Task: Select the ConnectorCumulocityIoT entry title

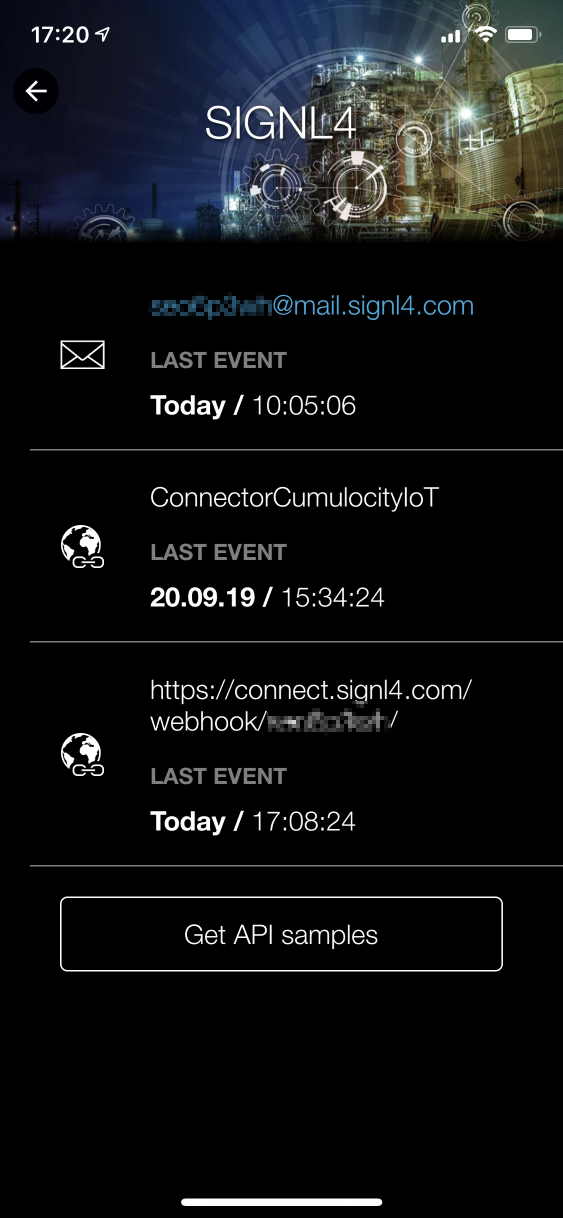Action: [x=294, y=498]
